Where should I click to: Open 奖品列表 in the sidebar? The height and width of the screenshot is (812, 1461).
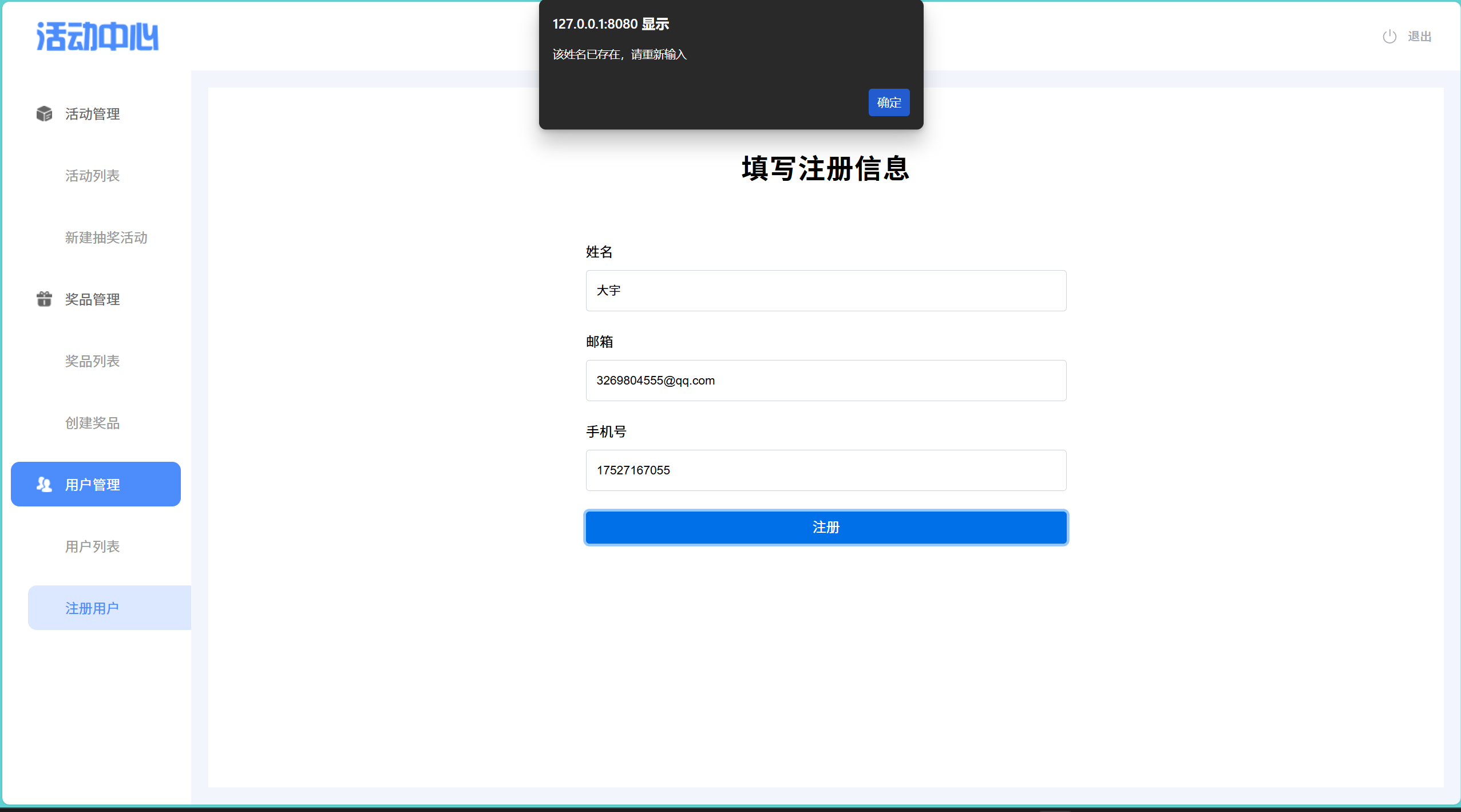pyautogui.click(x=92, y=361)
